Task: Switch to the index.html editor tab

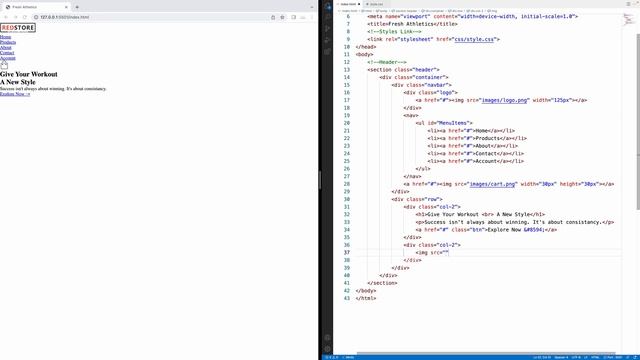Action: pos(348,4)
